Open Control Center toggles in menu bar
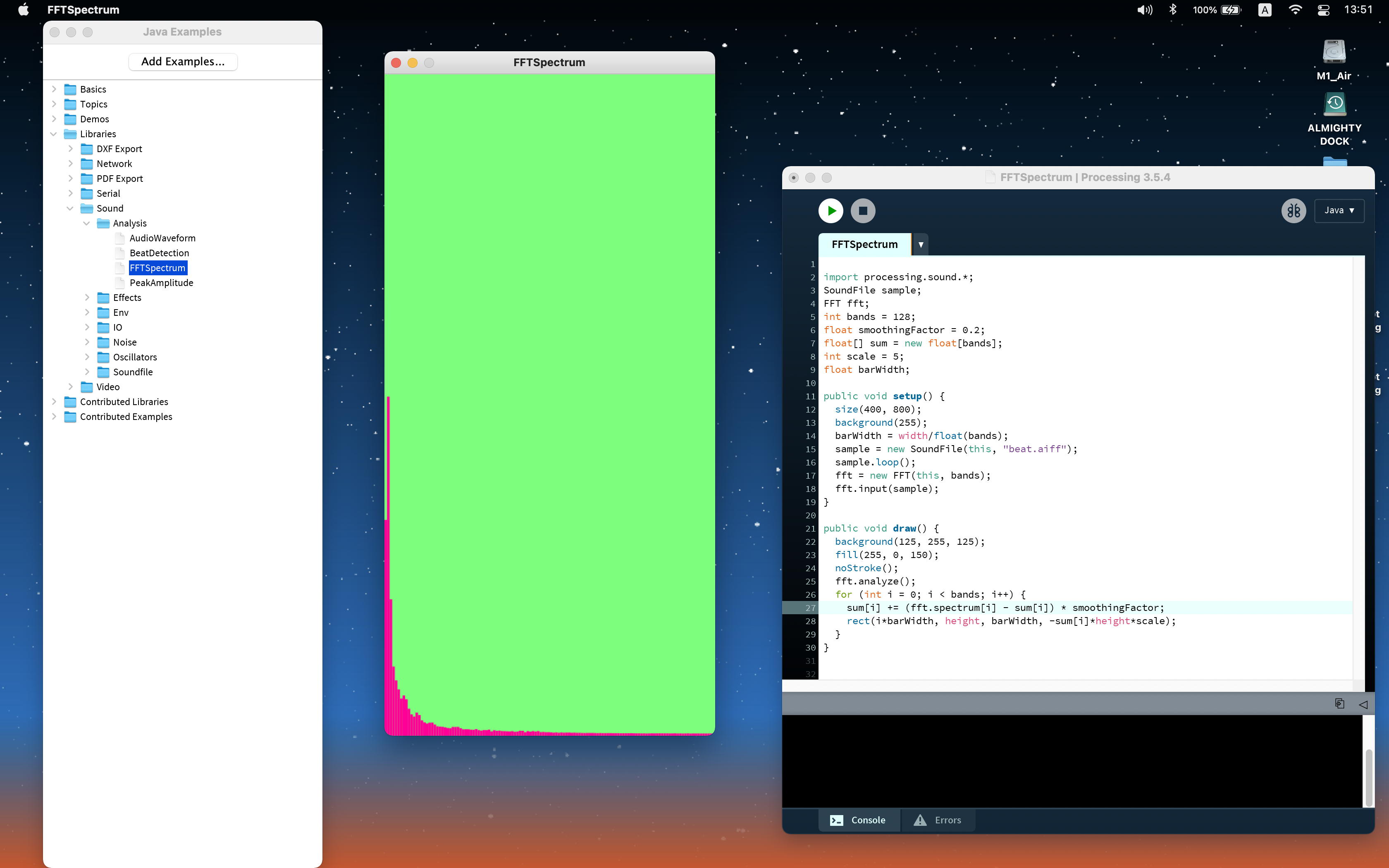Image resolution: width=1389 pixels, height=868 pixels. pyautogui.click(x=1324, y=10)
